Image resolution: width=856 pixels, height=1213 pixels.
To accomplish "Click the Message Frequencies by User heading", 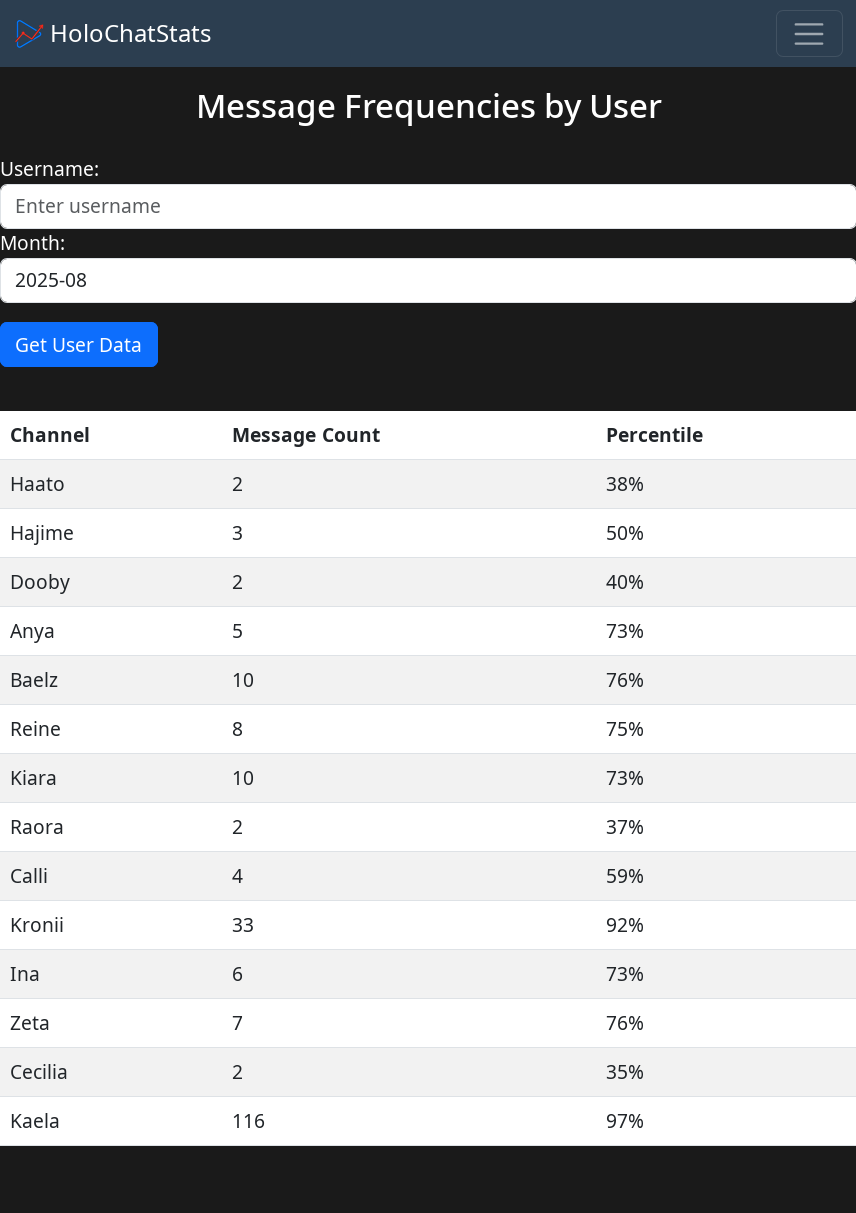I will [x=428, y=106].
